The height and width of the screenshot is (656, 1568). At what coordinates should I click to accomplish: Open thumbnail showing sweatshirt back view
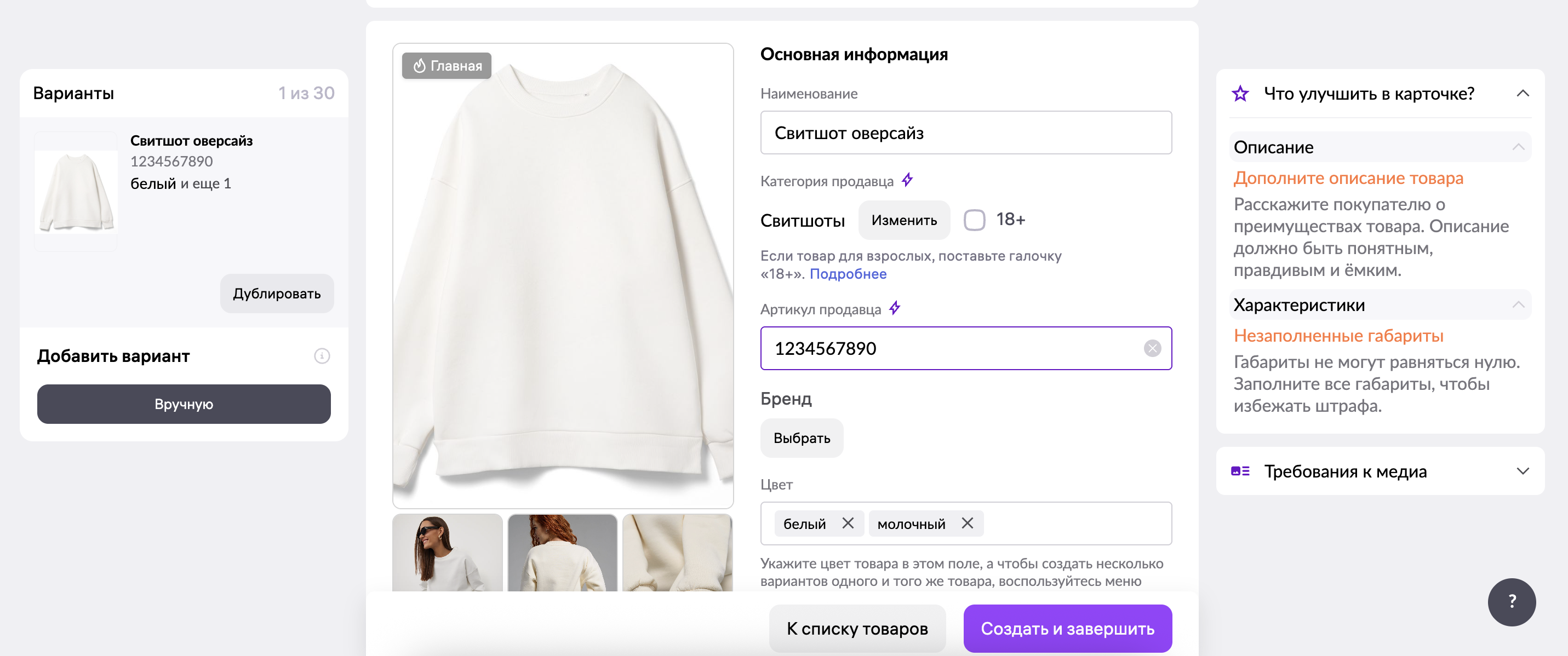tap(563, 553)
